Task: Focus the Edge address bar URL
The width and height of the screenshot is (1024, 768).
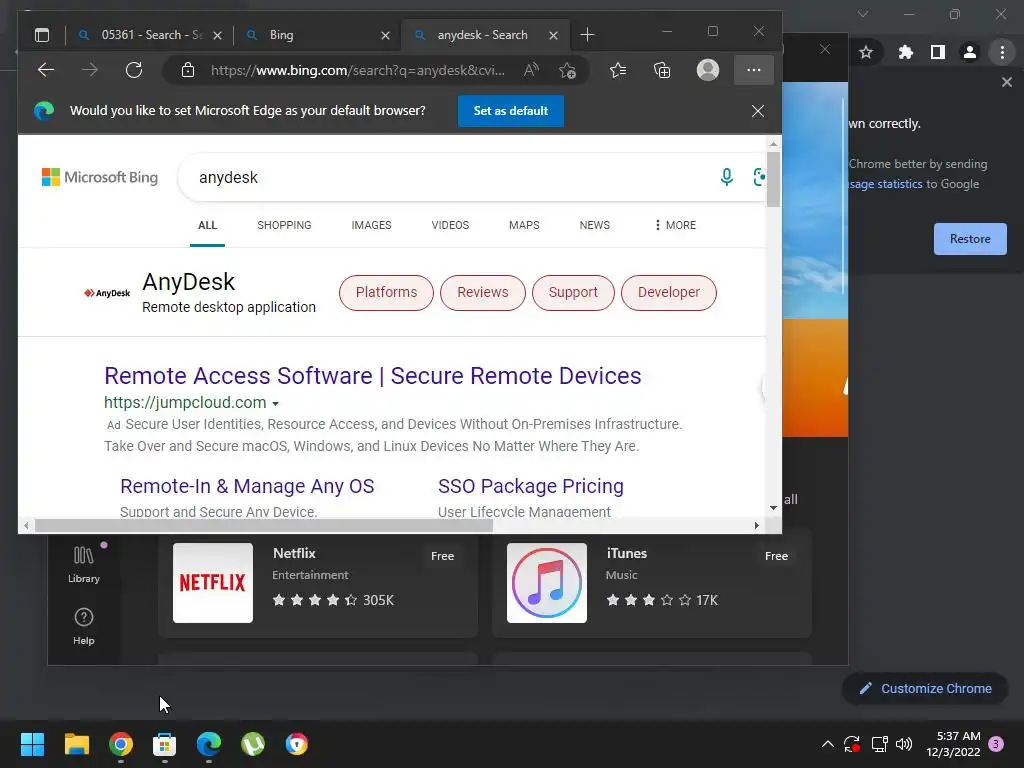Action: coord(357,70)
